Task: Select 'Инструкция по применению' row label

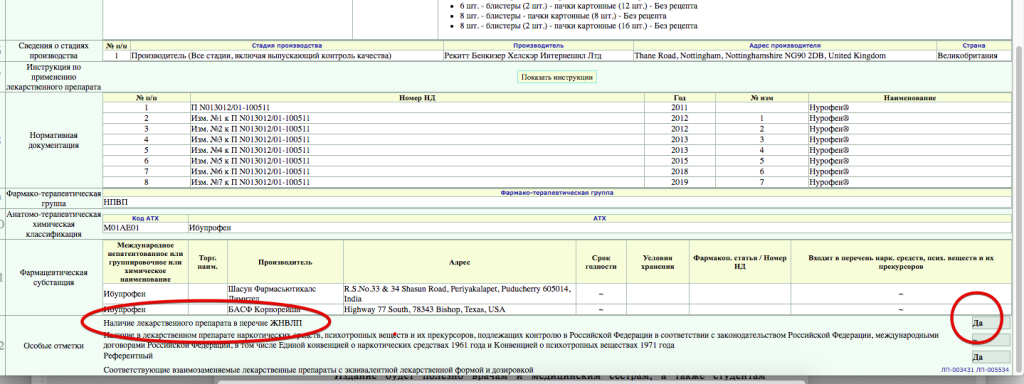Action: point(54,76)
